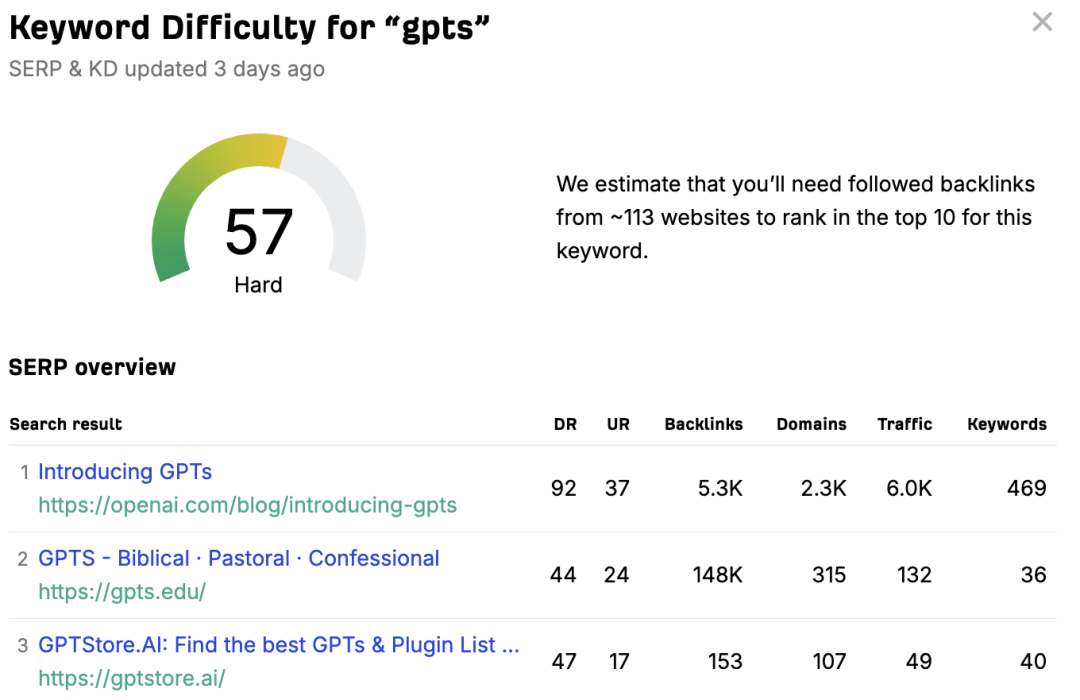Image resolution: width=1080 pixels, height=700 pixels.
Task: Click the Domains column header
Action: point(811,424)
